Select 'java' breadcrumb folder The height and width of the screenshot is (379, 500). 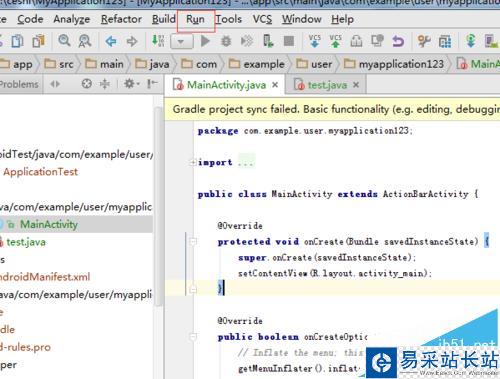click(152, 64)
